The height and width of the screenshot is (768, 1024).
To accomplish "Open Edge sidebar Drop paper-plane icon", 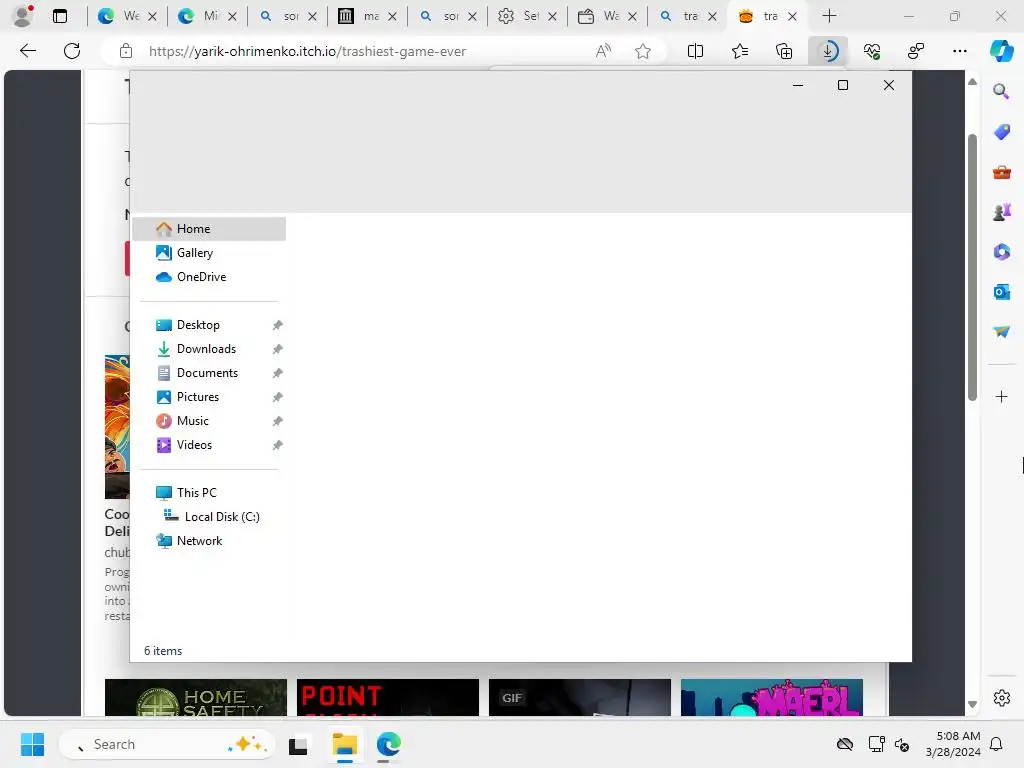I will 1002,332.
